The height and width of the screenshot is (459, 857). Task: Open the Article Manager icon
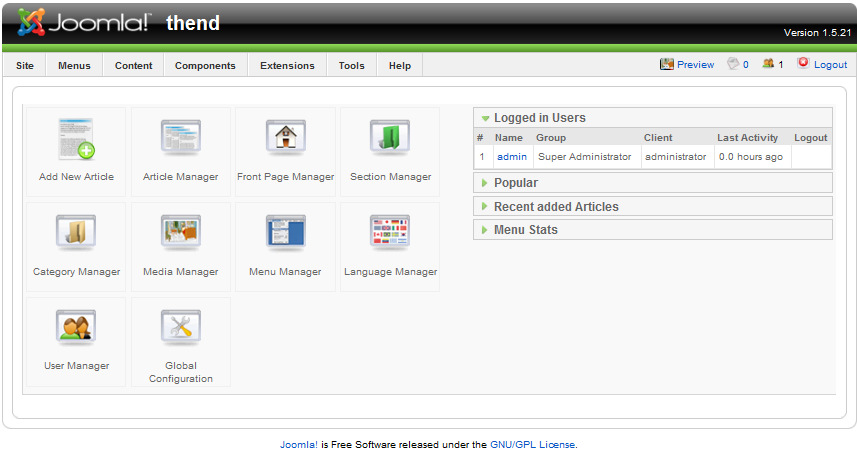pos(181,138)
